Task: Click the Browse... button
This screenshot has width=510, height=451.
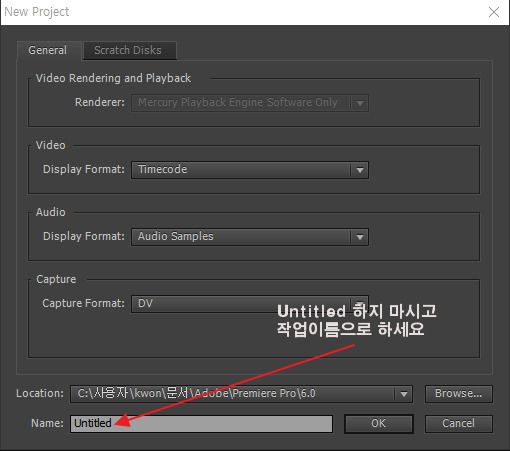Action: tap(458, 394)
